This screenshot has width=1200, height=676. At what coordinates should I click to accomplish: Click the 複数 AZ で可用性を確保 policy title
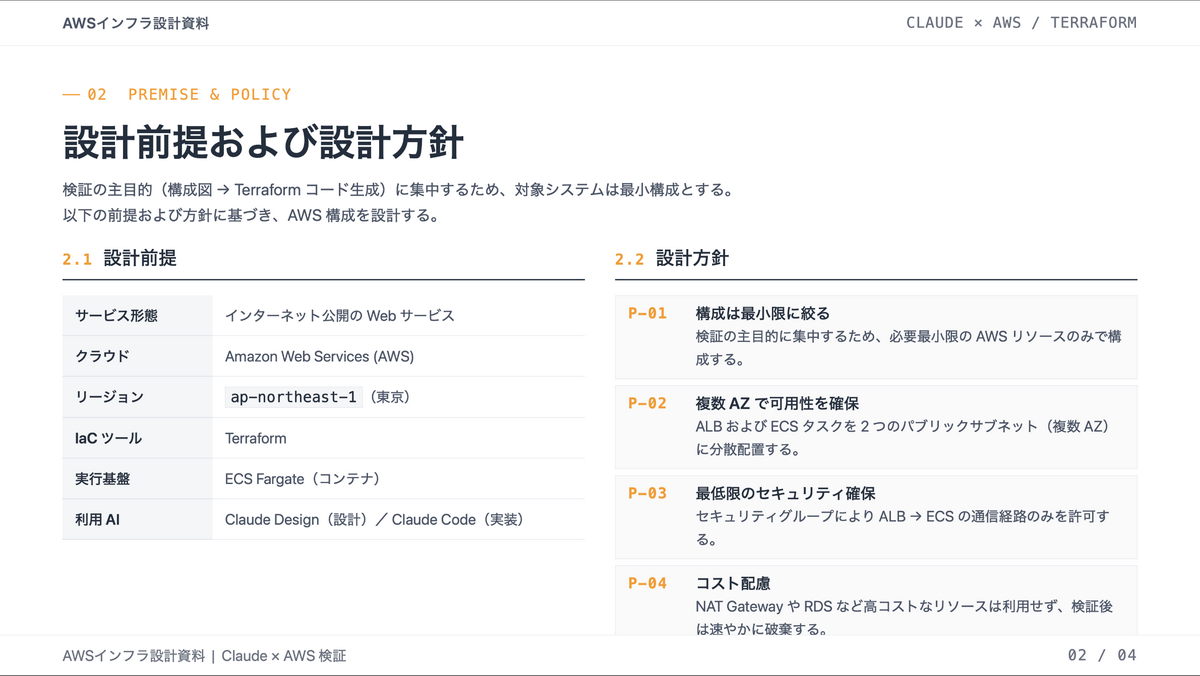(777, 403)
